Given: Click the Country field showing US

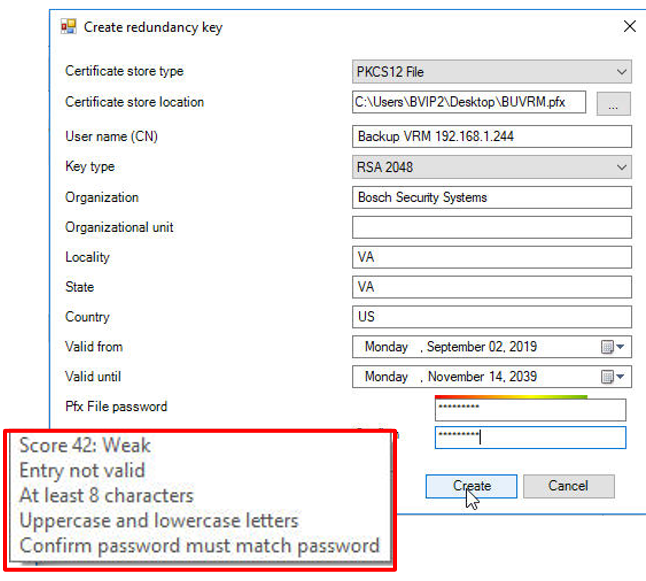Looking at the screenshot, I should [x=492, y=316].
